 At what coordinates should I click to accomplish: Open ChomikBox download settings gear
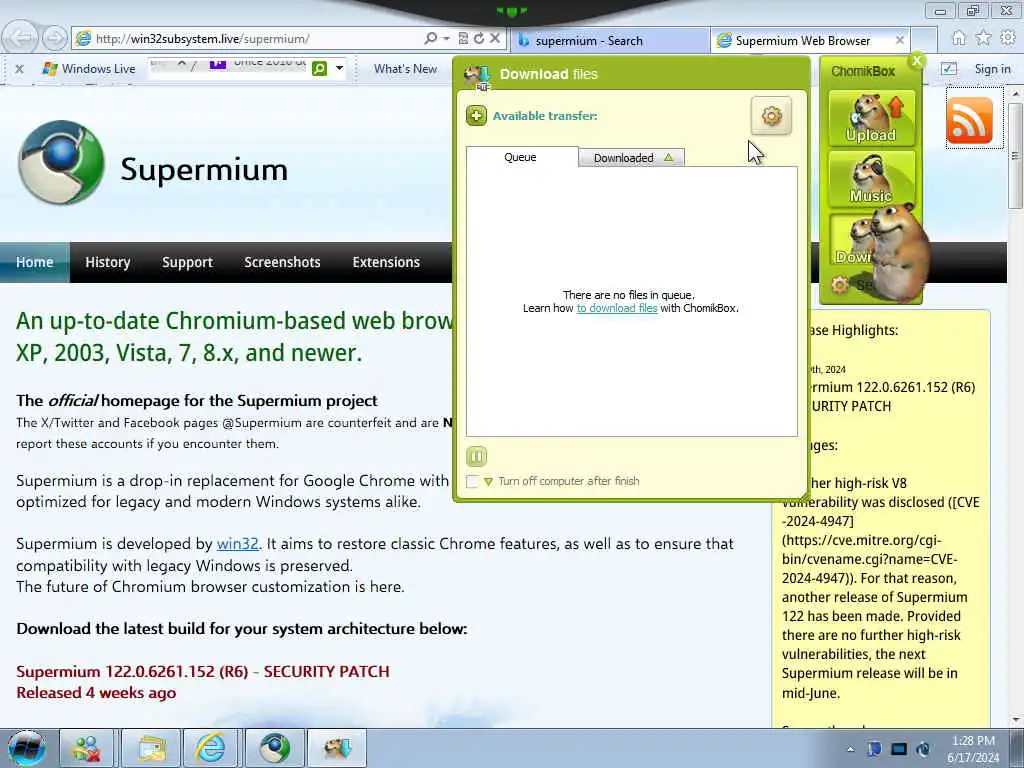(771, 116)
